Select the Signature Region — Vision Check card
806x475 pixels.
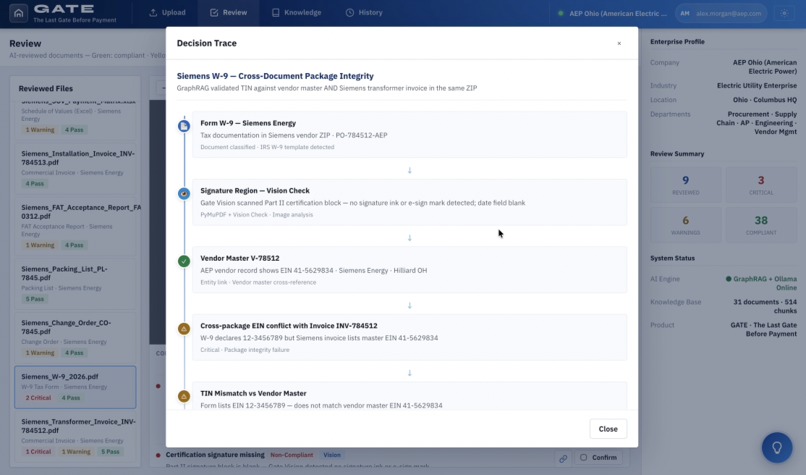(x=410, y=202)
